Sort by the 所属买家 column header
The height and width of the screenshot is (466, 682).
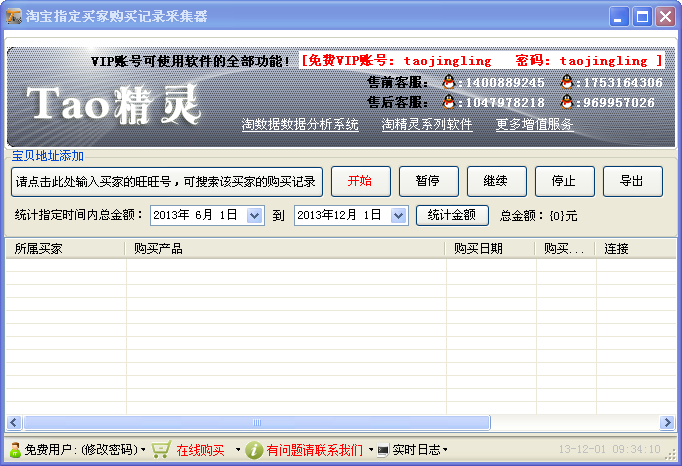[65, 248]
